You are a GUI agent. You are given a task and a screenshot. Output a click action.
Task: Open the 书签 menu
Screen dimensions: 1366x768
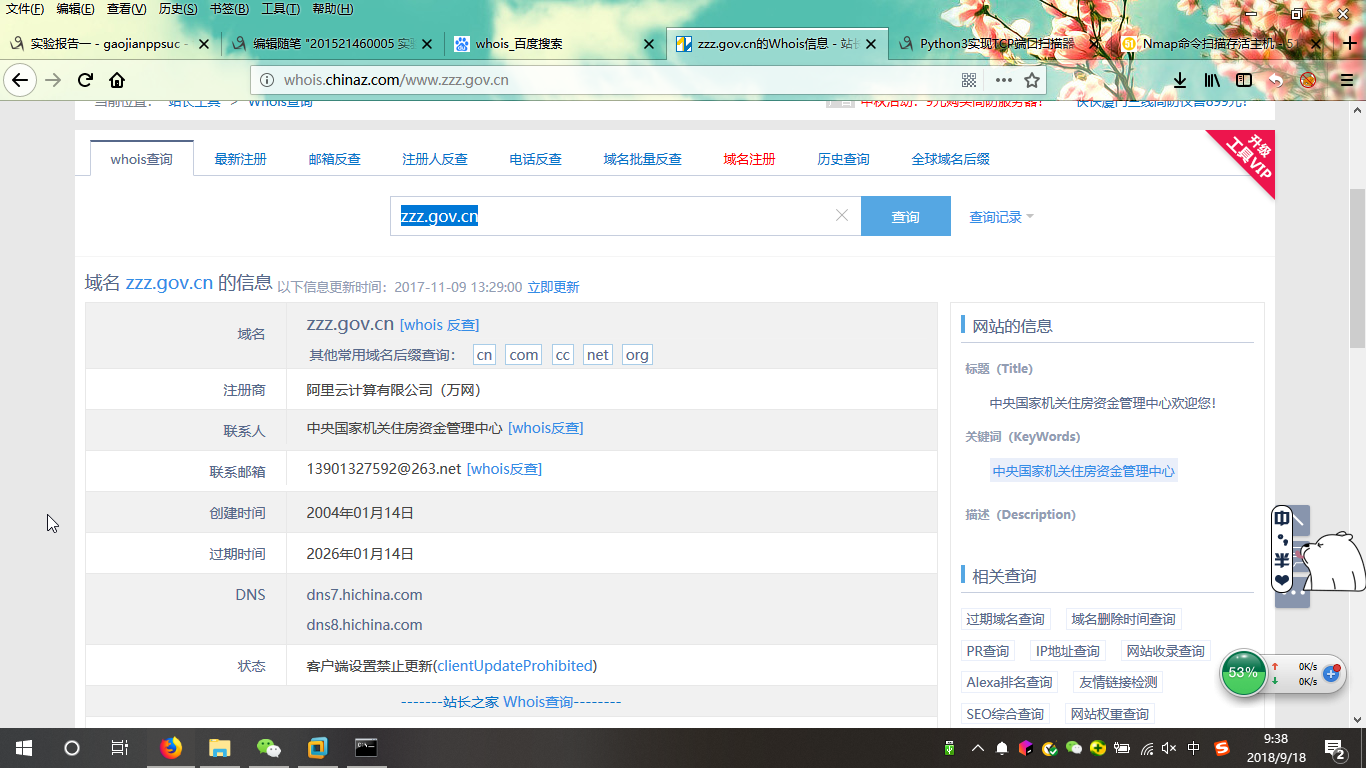(x=229, y=9)
